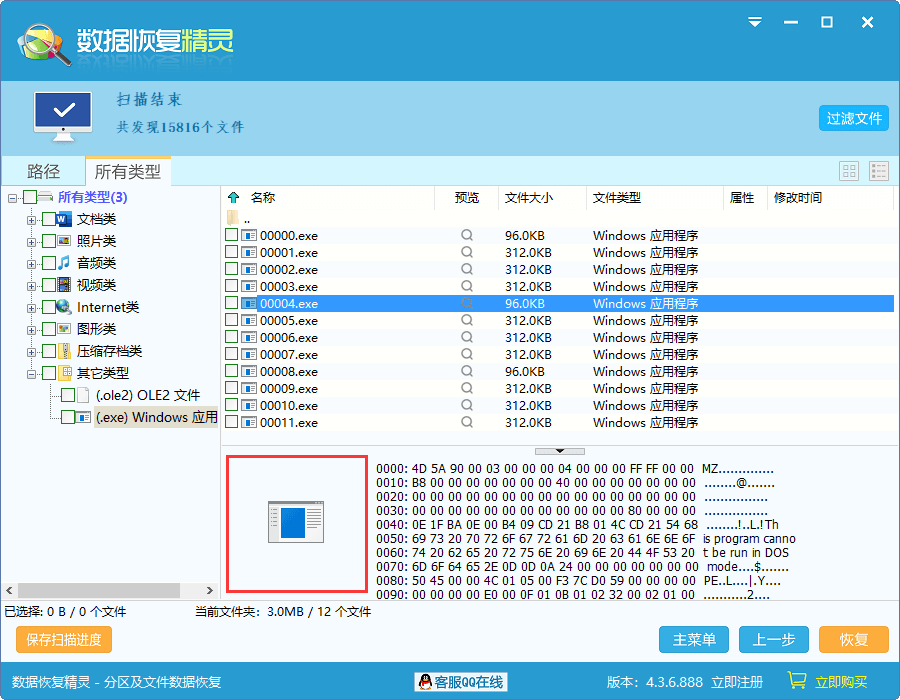Expand the 音频类 tree node
900x700 pixels.
tap(31, 264)
